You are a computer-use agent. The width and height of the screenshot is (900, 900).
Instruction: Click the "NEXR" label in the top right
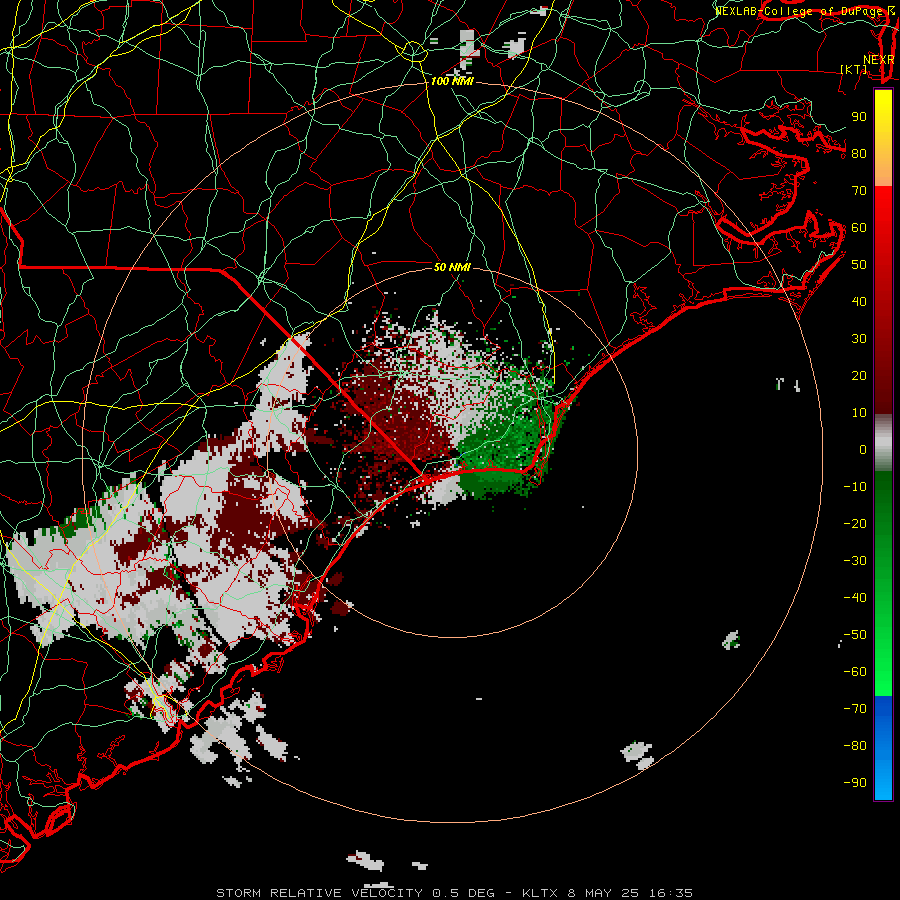tap(878, 60)
